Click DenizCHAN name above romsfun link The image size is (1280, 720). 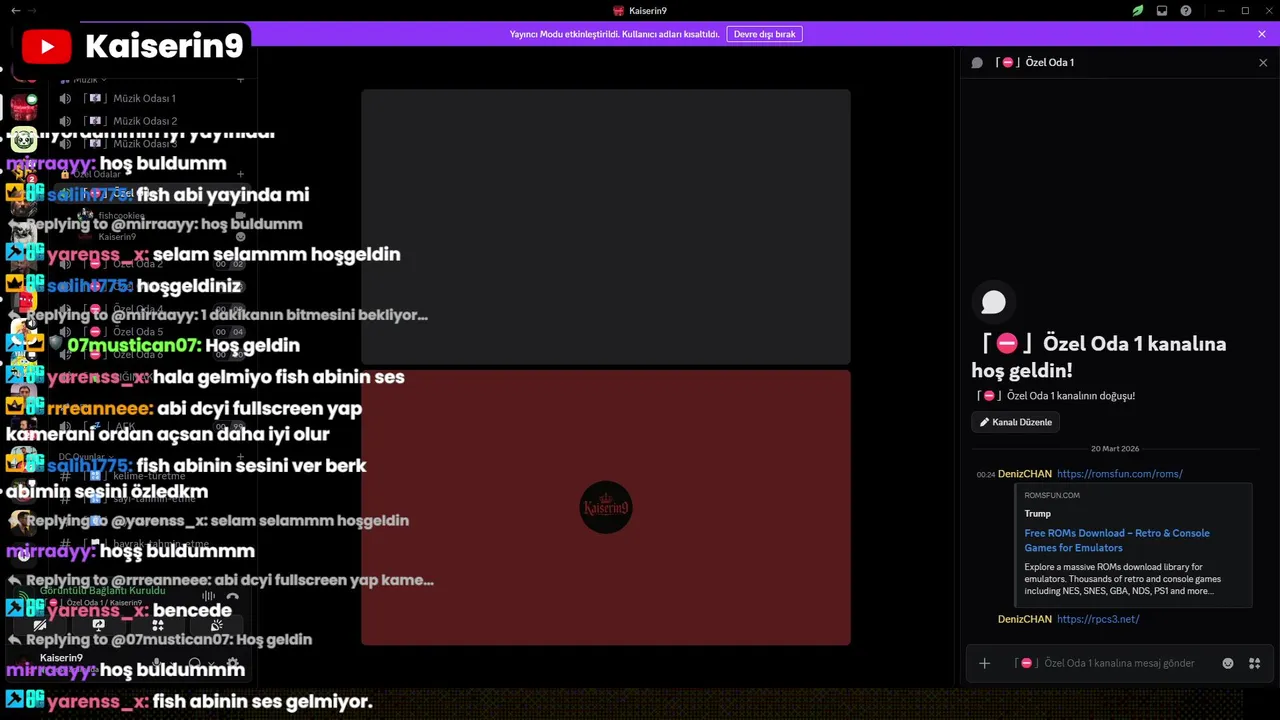coord(1025,474)
